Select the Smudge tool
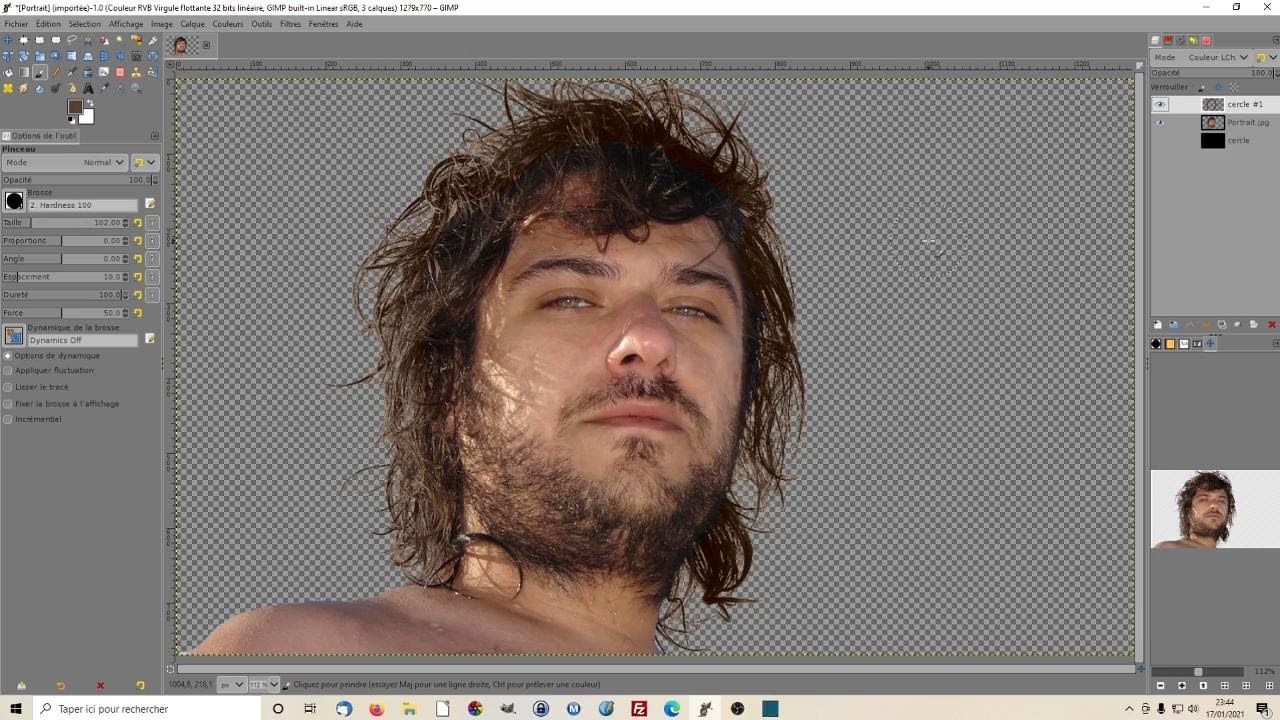The width and height of the screenshot is (1280, 720). coord(24,88)
